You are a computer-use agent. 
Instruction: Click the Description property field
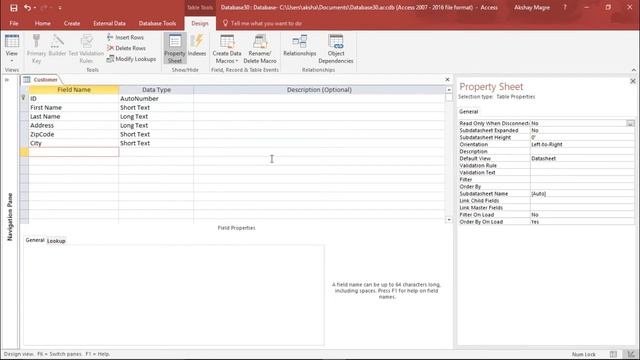(x=582, y=151)
